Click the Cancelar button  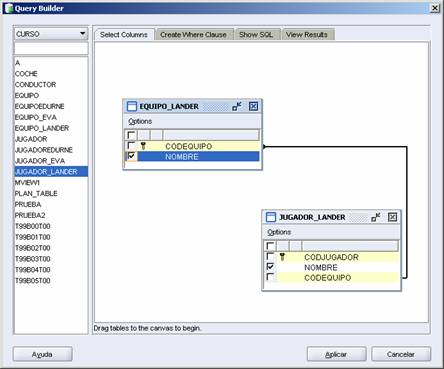point(401,354)
